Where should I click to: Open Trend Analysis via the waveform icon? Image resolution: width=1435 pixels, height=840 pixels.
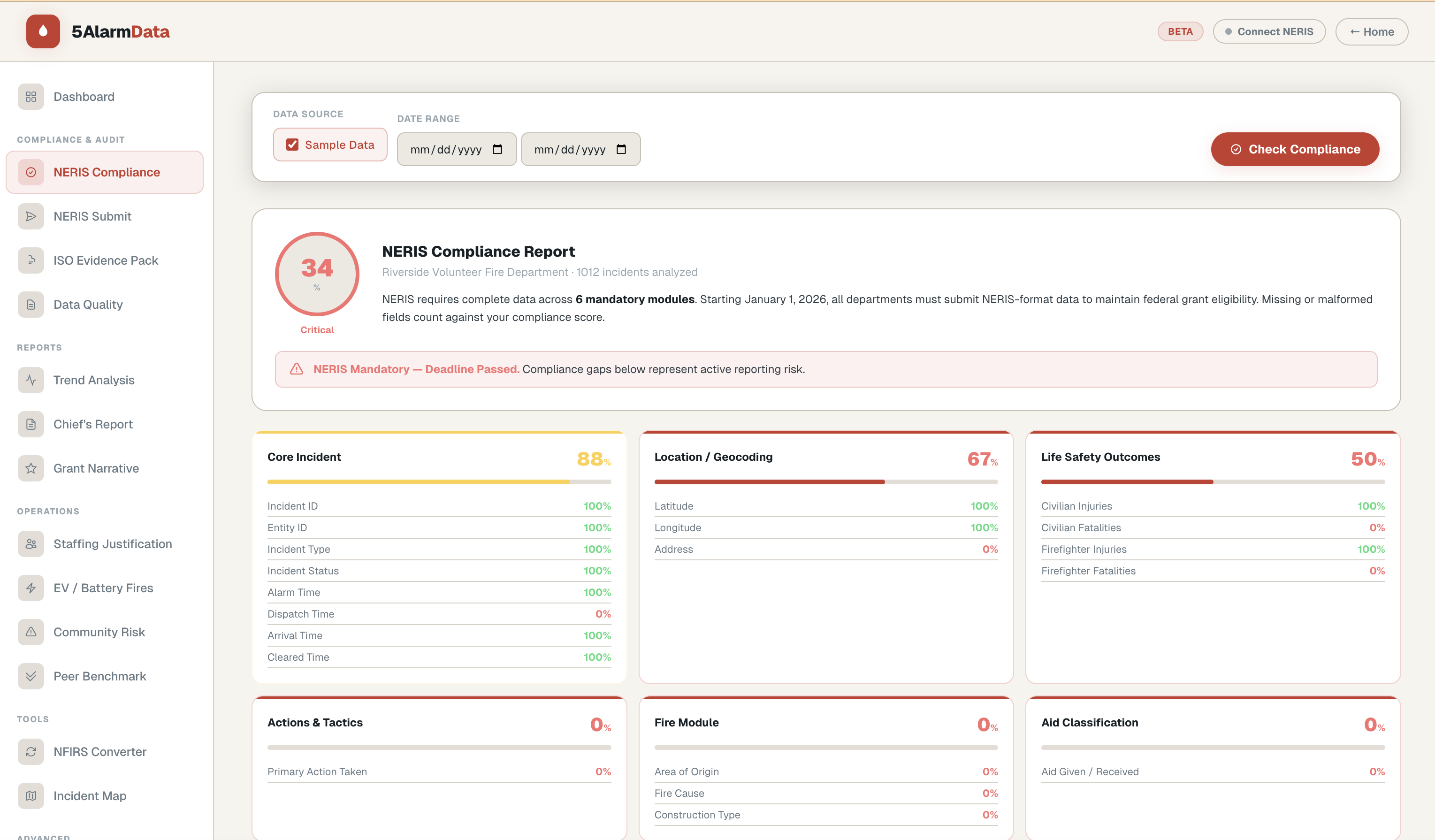point(31,380)
